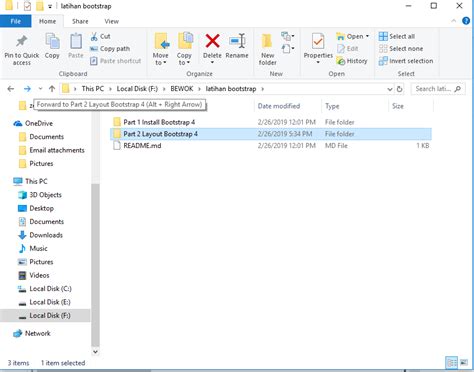Click Invert selection
Screen dimensions: 474x372
pos(406,61)
